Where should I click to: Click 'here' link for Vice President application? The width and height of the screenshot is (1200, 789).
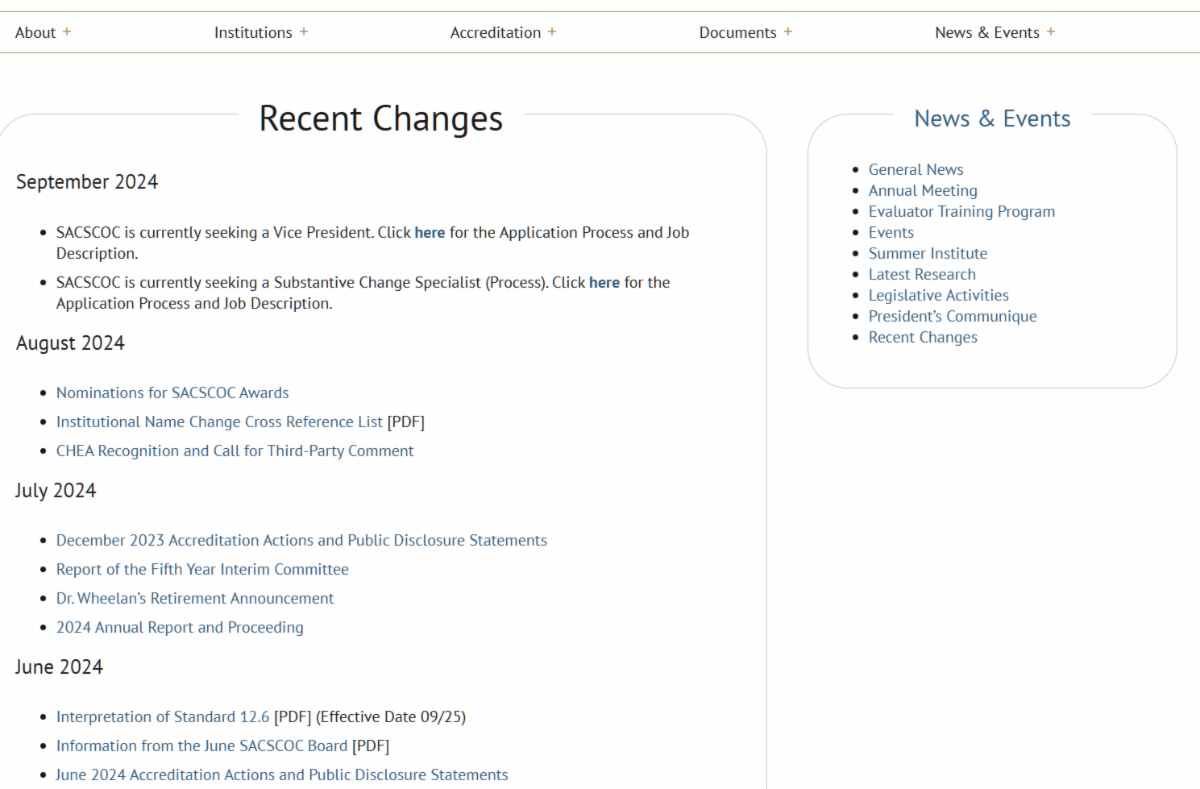coord(430,232)
